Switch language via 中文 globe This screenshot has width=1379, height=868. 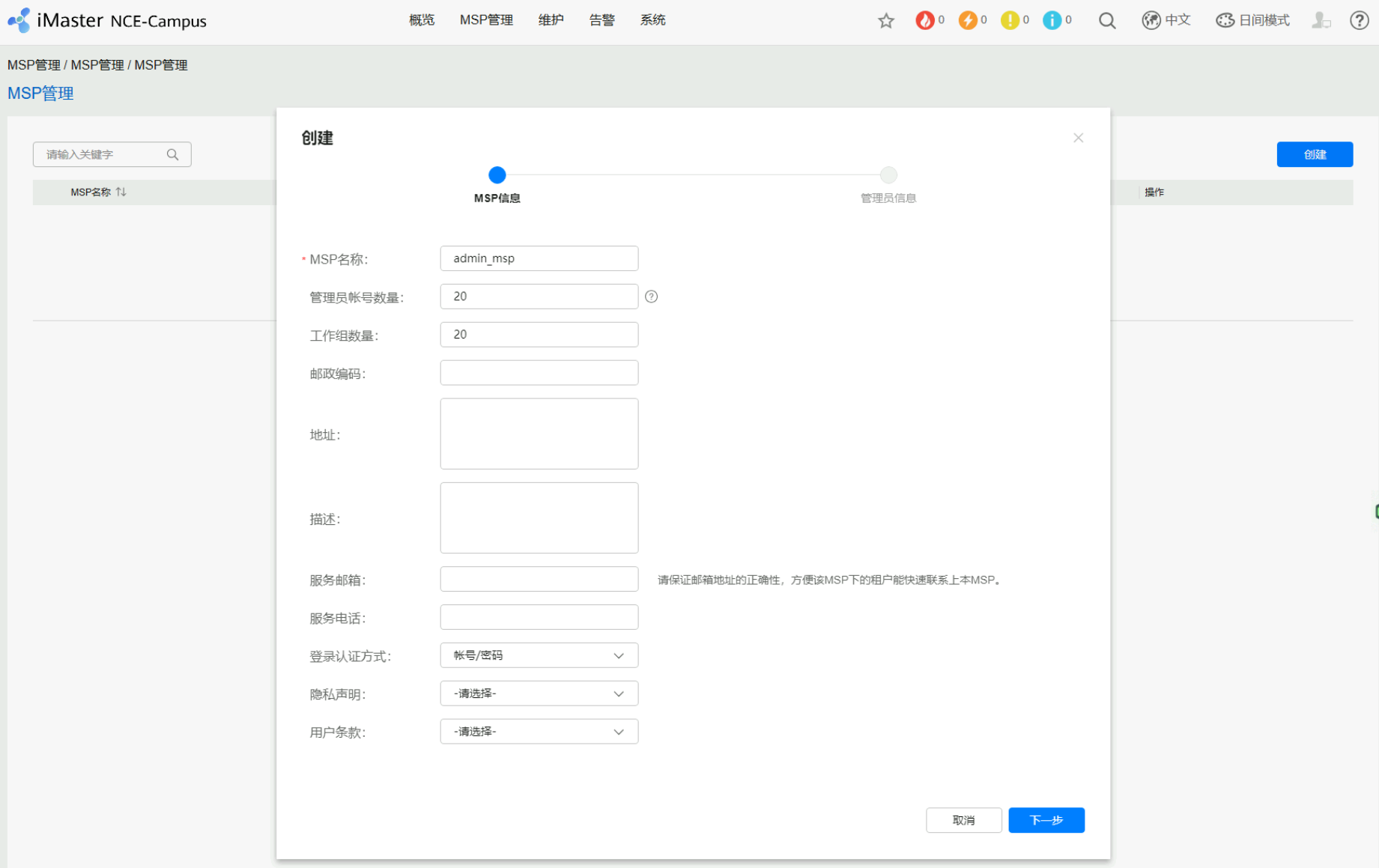(1166, 20)
